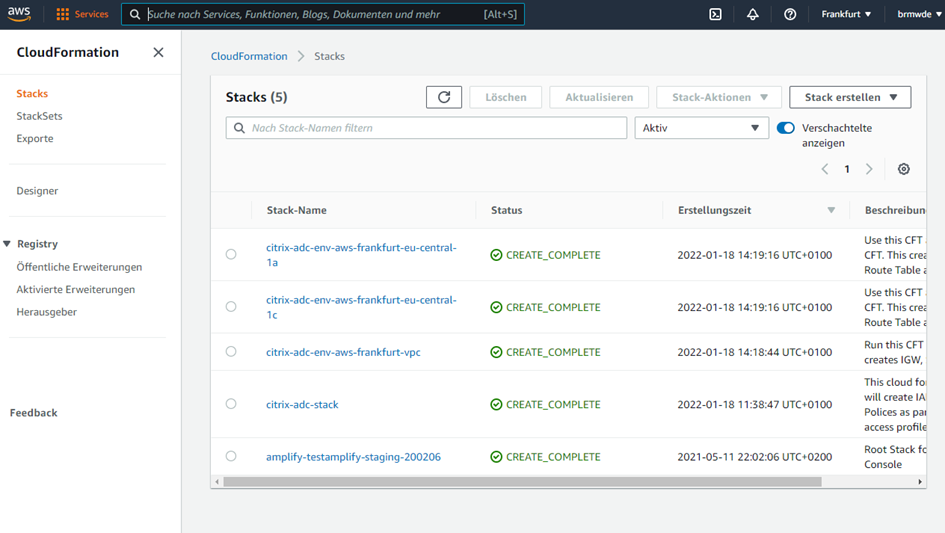Open Stack erstellen dropdown button
The height and width of the screenshot is (533, 945).
tap(850, 97)
